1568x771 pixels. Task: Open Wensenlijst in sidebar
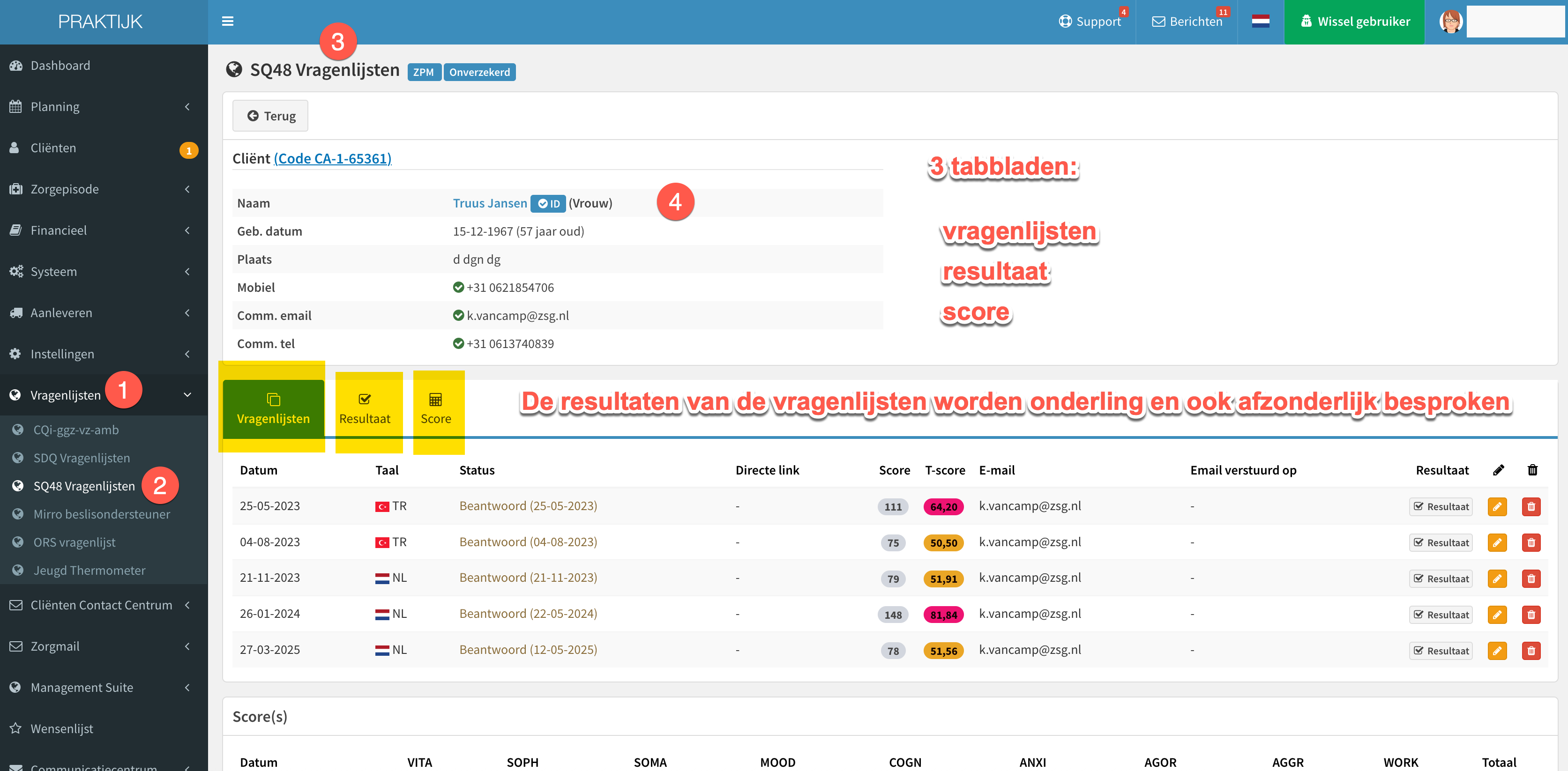[62, 728]
